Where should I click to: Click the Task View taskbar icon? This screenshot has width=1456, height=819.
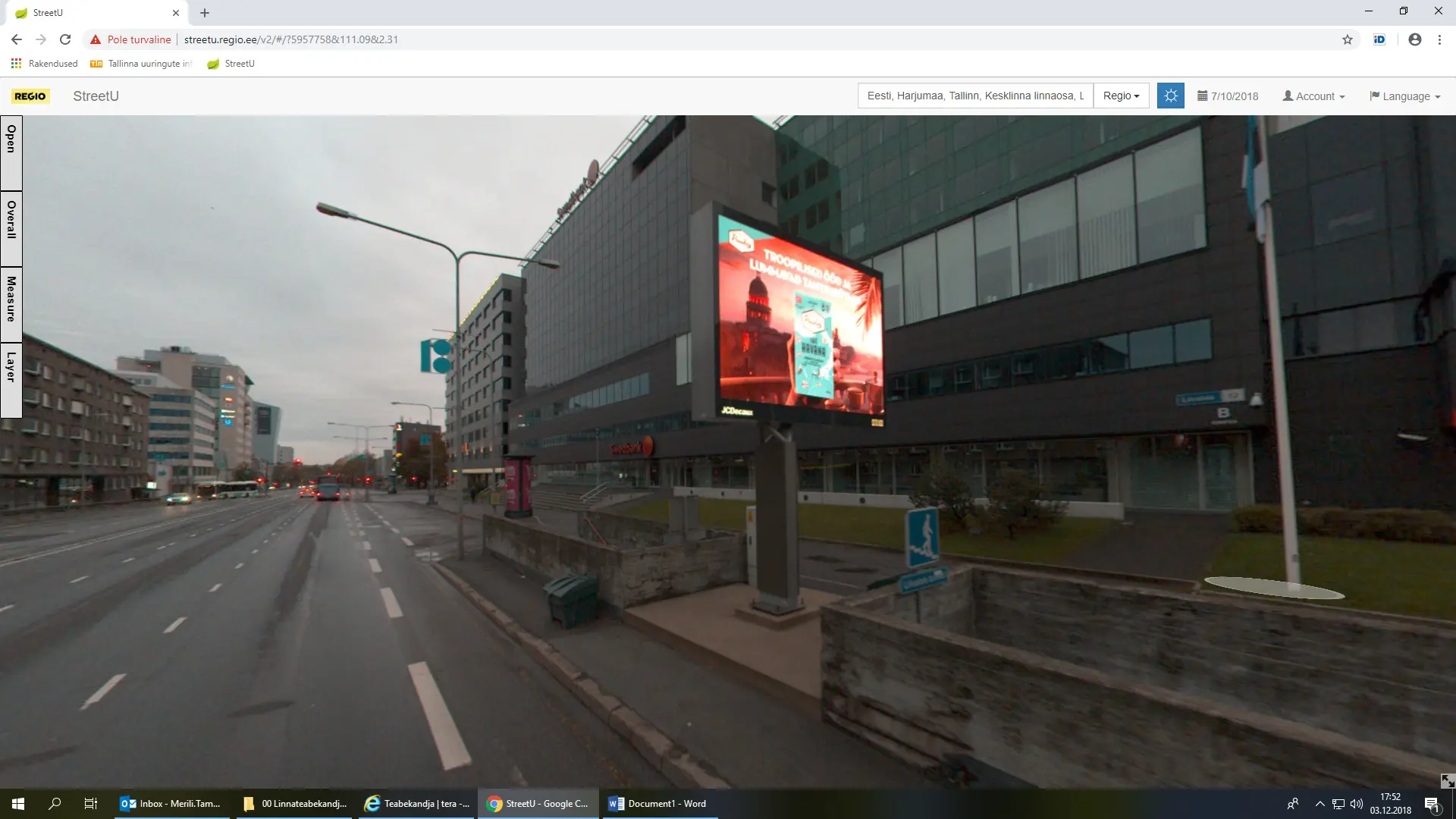(90, 803)
